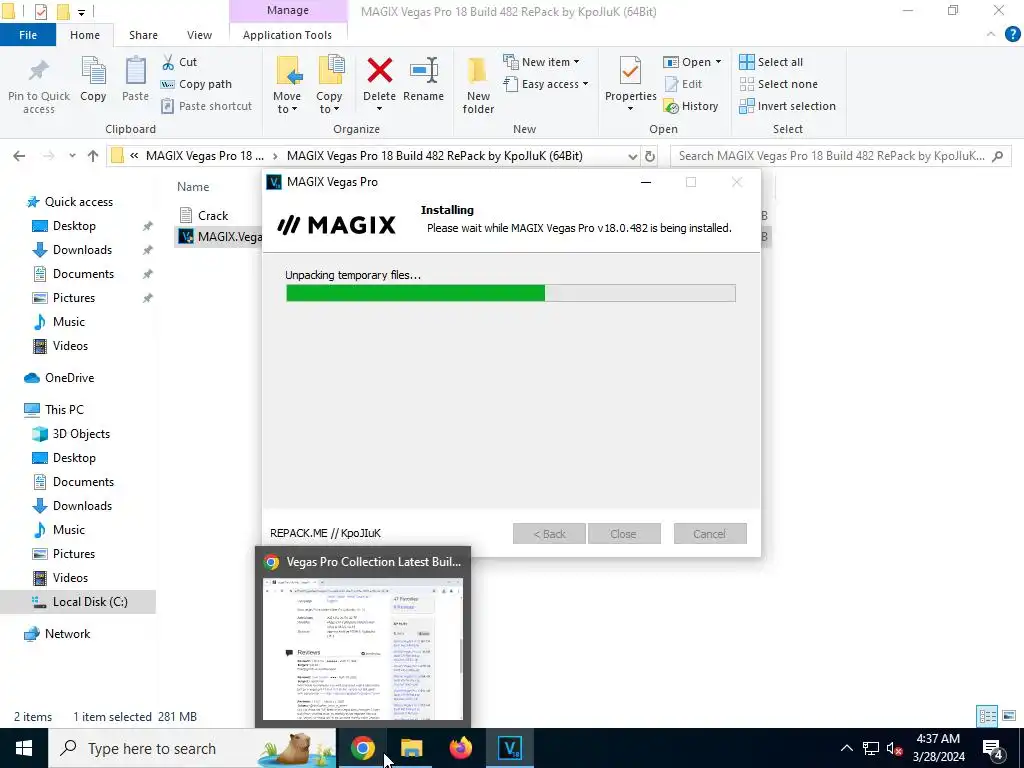Open the File menu
Image resolution: width=1024 pixels, height=768 pixels.
click(x=28, y=35)
